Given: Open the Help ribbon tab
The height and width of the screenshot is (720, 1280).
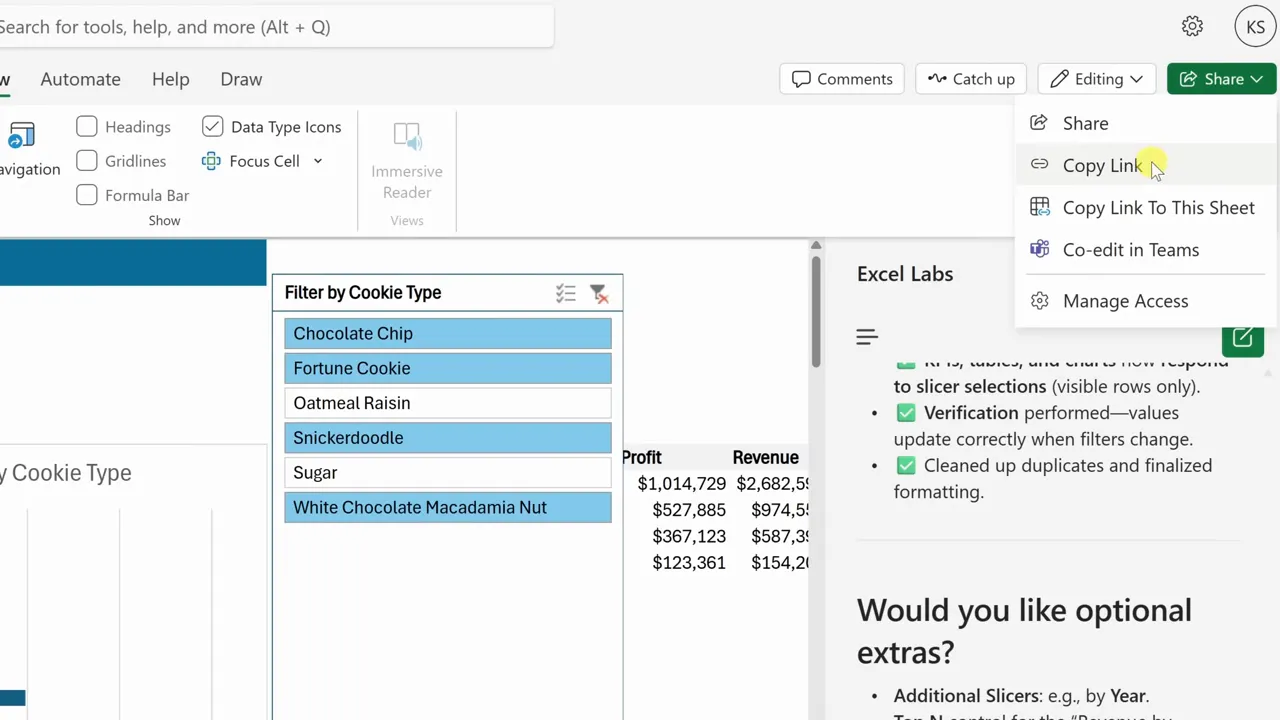Looking at the screenshot, I should (x=171, y=79).
